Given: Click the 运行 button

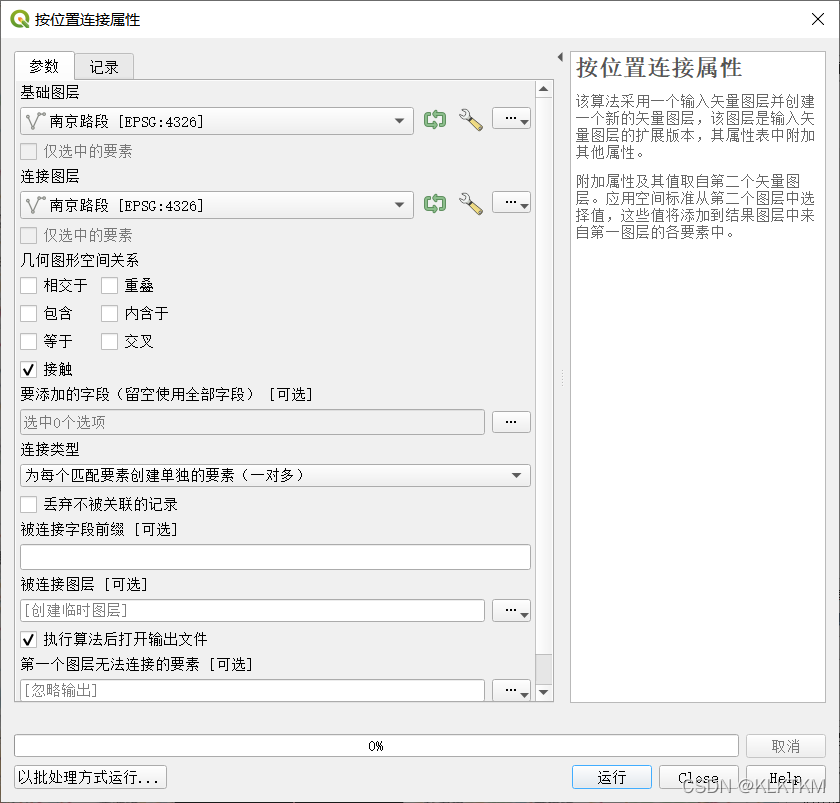Looking at the screenshot, I should pos(612,777).
